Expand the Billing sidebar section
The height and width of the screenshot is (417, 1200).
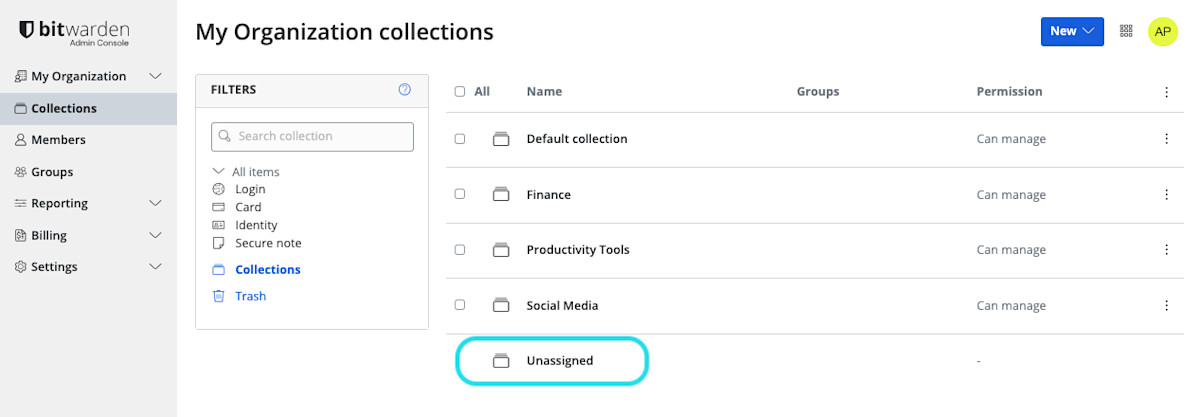point(155,235)
